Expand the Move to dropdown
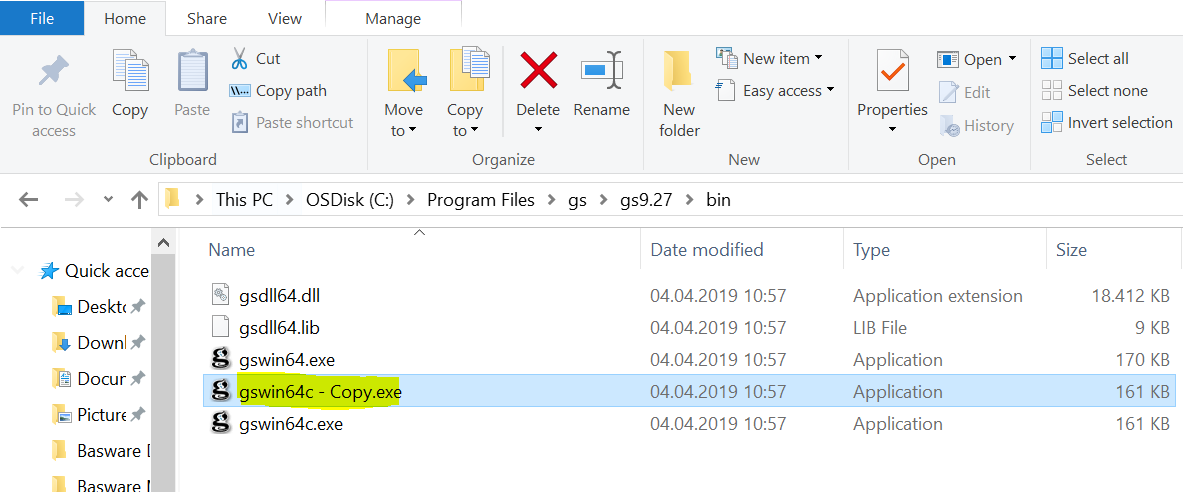Screen dimensions: 1183x492 point(403,131)
